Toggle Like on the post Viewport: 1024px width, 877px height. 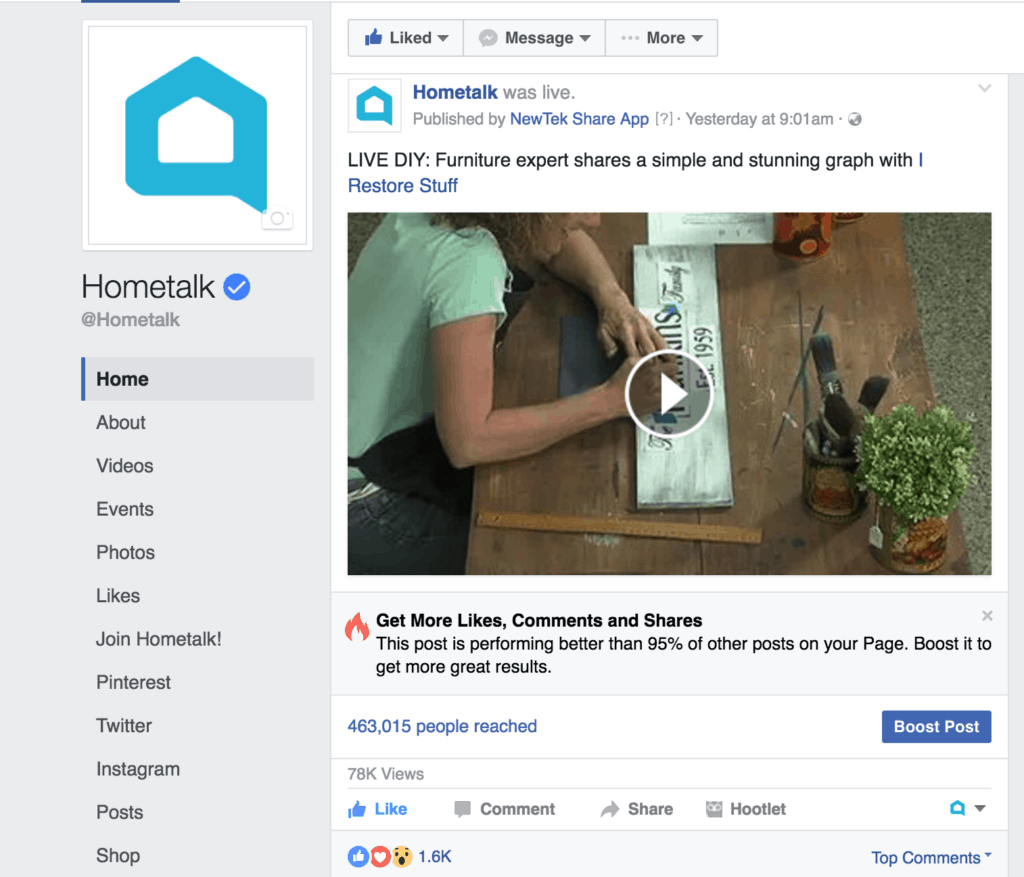(x=377, y=809)
